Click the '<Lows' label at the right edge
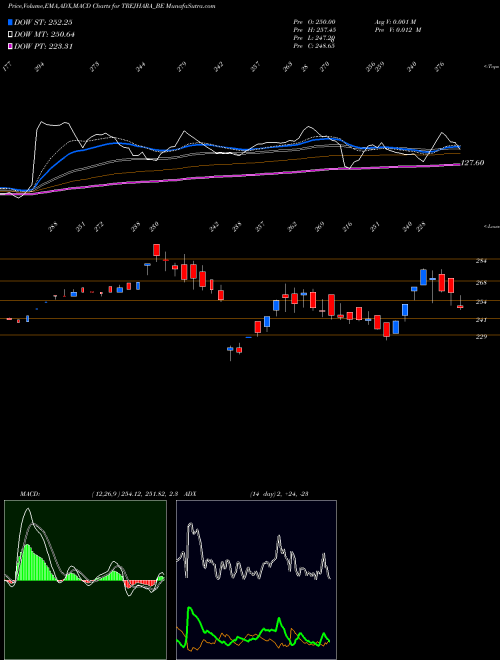 coord(491,226)
